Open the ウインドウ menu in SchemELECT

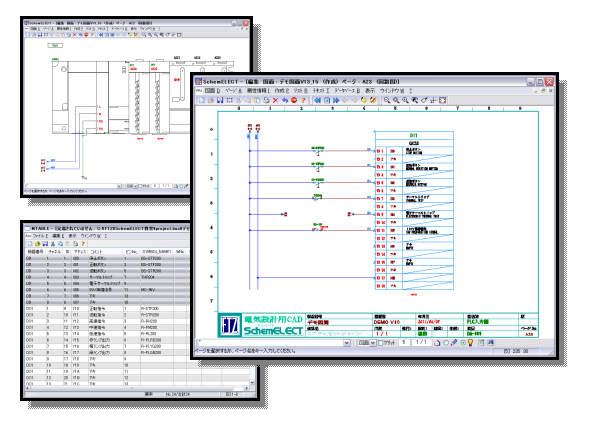[392, 91]
